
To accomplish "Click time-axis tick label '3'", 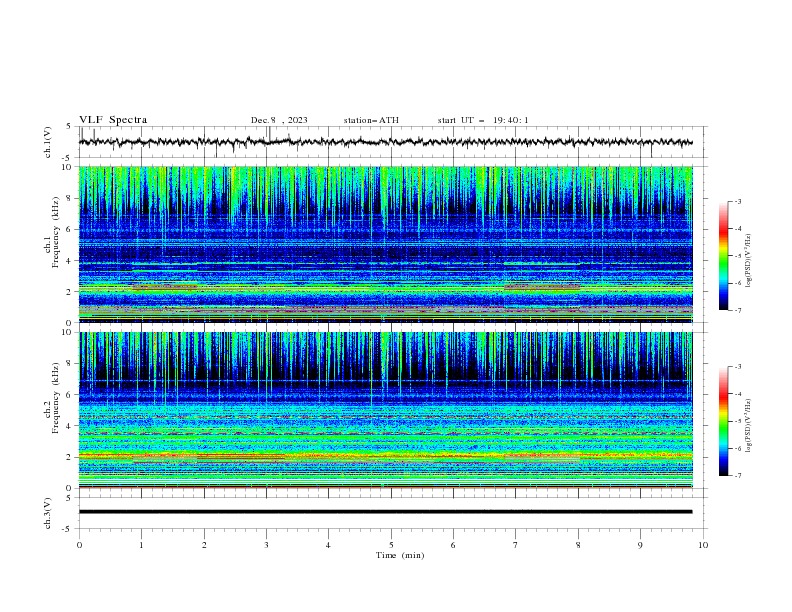I will [266, 545].
